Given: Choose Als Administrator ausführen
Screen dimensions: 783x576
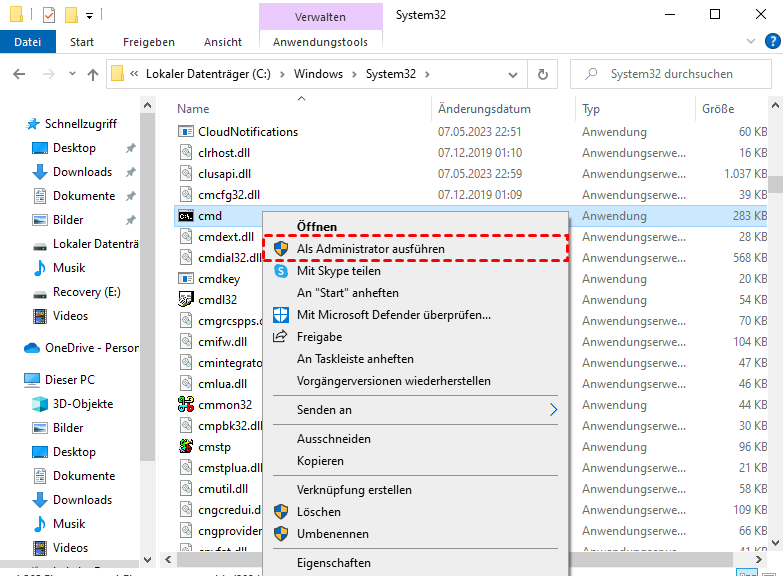Looking at the screenshot, I should click(415, 248).
